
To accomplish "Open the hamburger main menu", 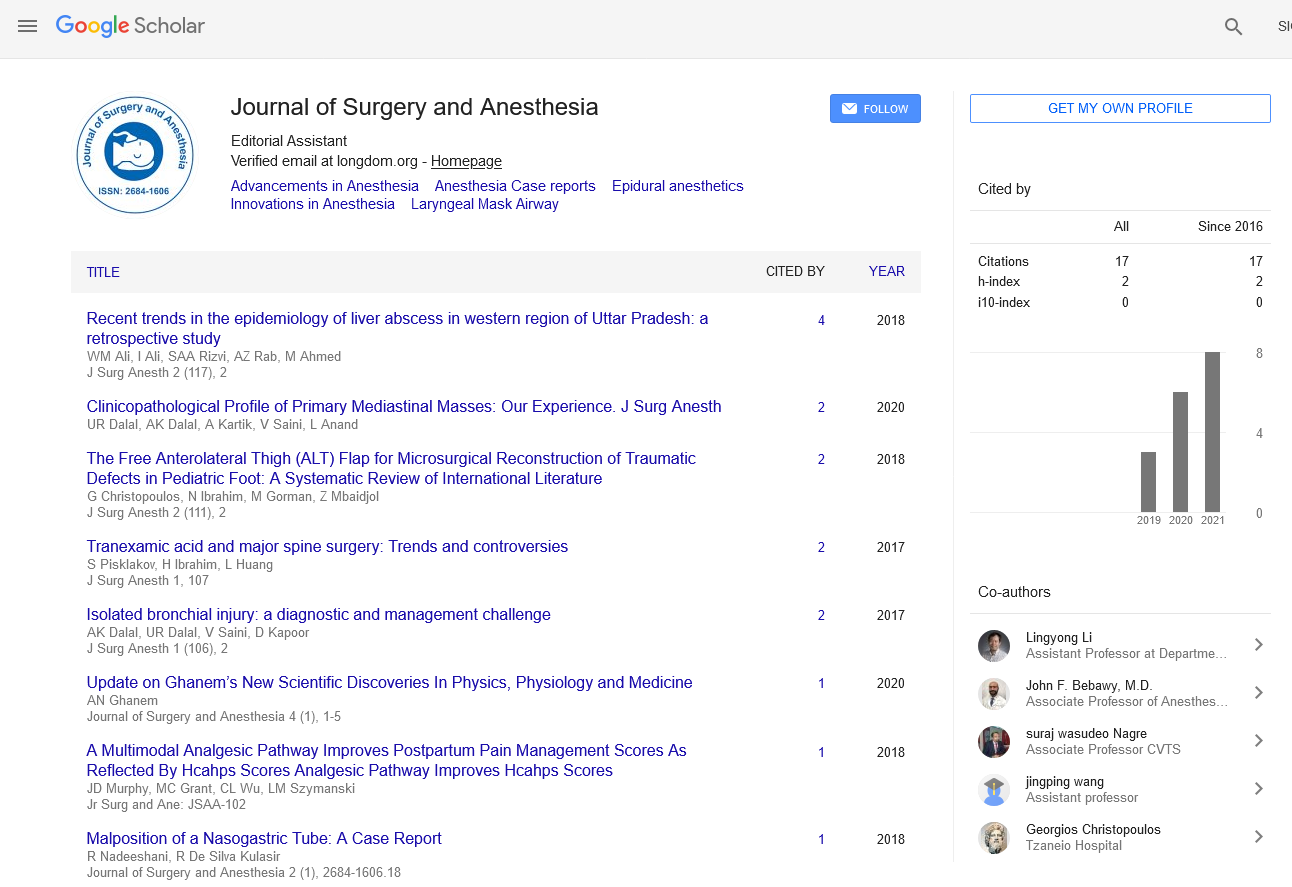I will coord(27,26).
